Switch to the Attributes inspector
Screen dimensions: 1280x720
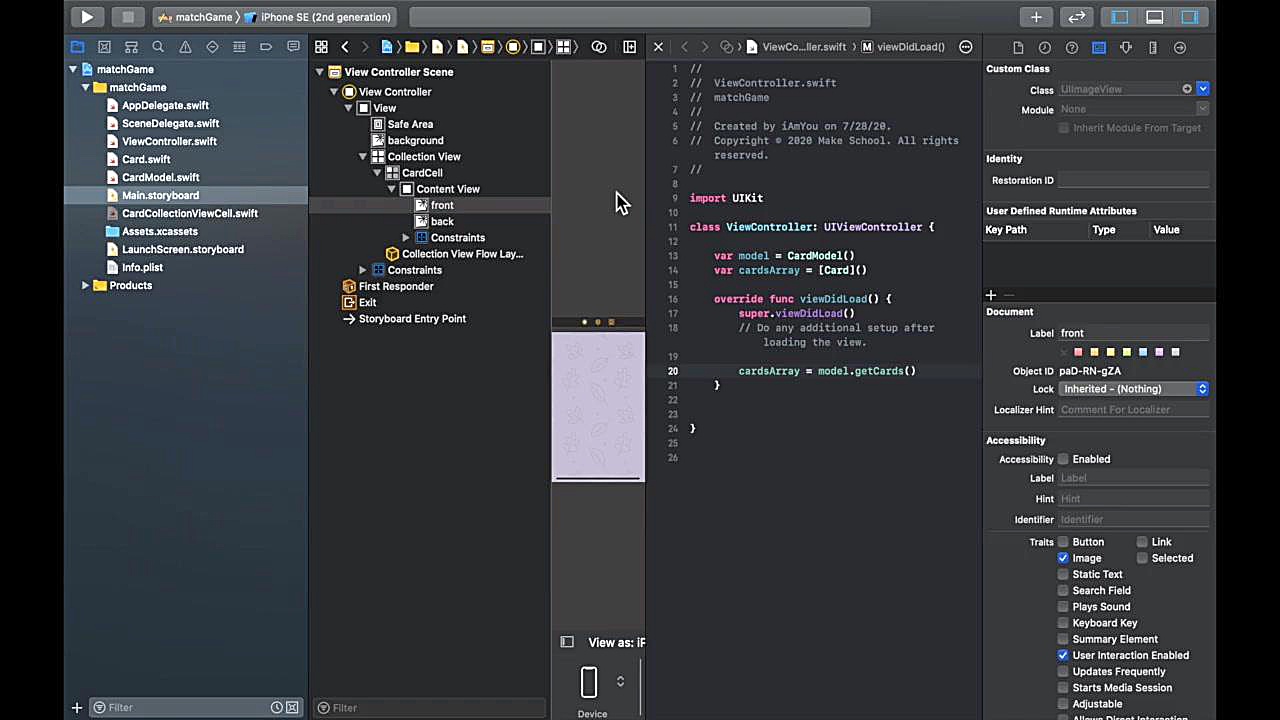[x=1125, y=47]
